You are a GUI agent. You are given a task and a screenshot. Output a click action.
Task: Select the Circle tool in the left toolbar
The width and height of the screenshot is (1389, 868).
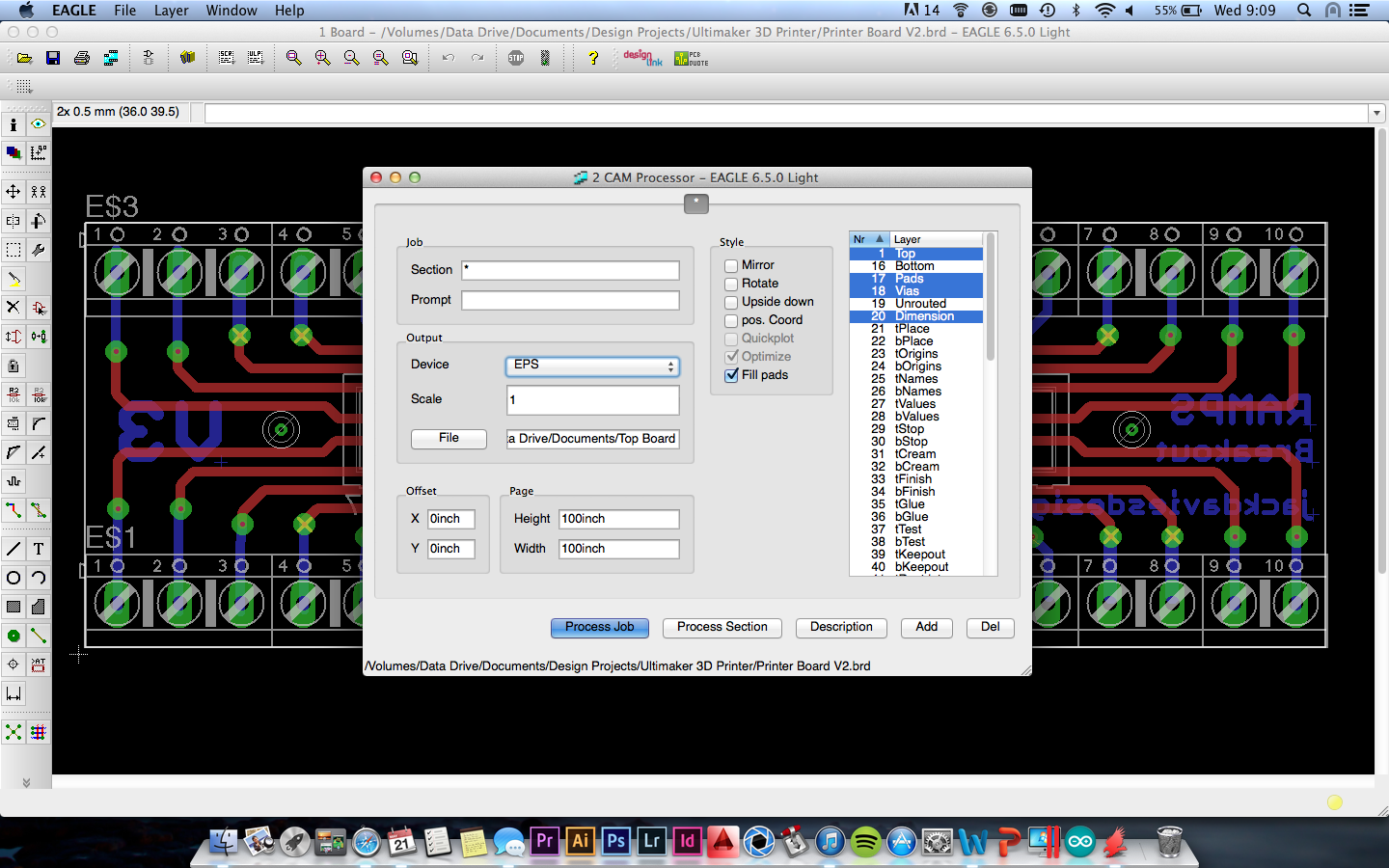point(14,578)
